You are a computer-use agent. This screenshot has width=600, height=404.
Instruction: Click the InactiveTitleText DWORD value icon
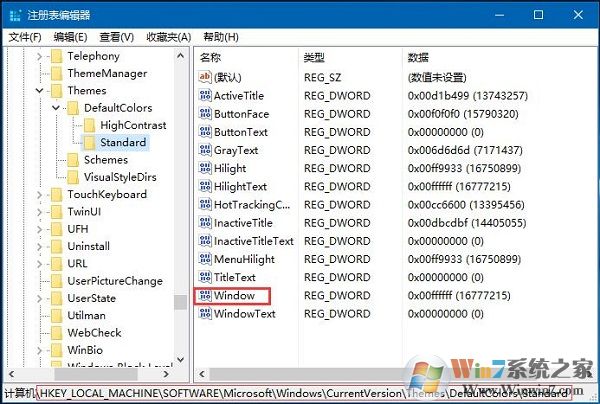[x=205, y=241]
